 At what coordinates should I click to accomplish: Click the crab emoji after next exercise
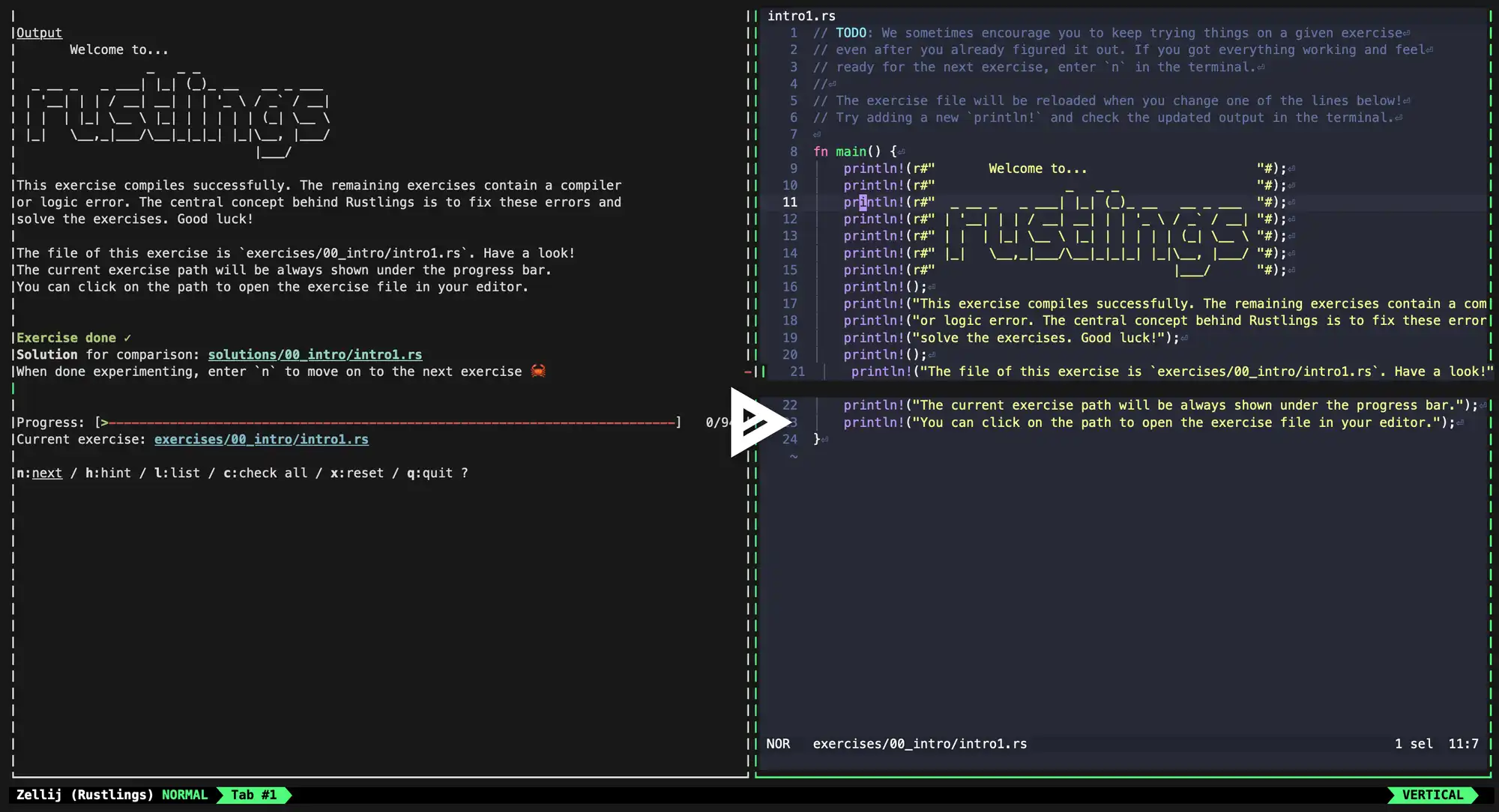tap(538, 371)
